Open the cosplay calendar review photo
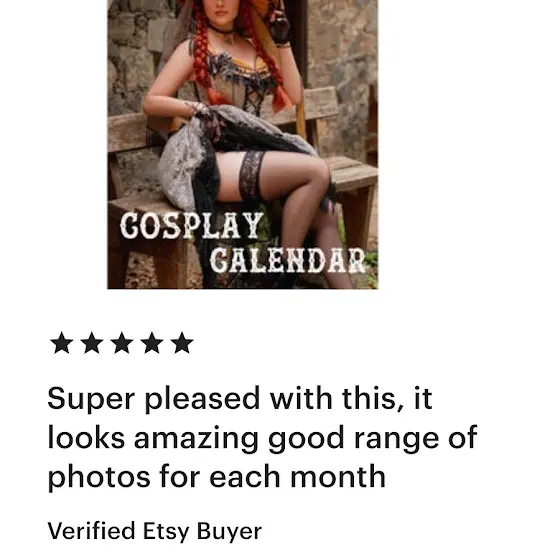The height and width of the screenshot is (560, 560). [242, 144]
